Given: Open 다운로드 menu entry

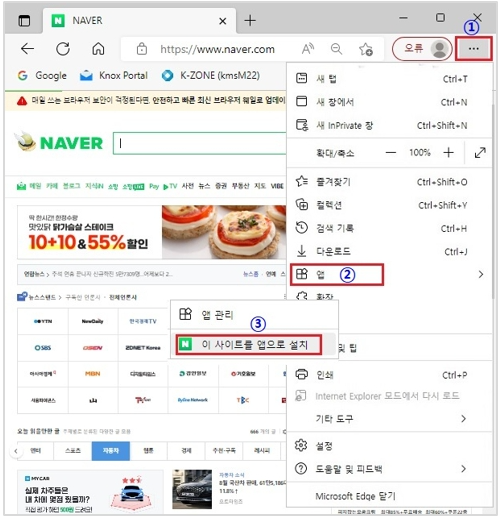Looking at the screenshot, I should (x=389, y=252).
